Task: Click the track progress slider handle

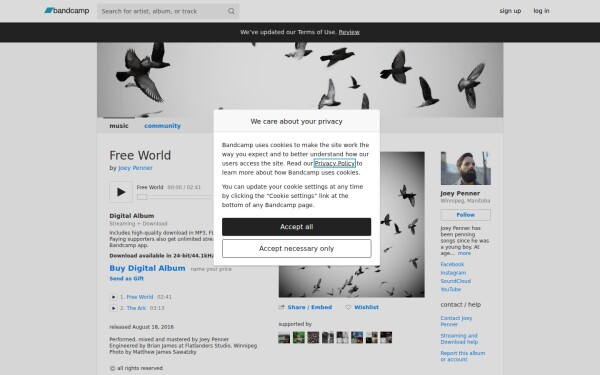Action: 142,197
